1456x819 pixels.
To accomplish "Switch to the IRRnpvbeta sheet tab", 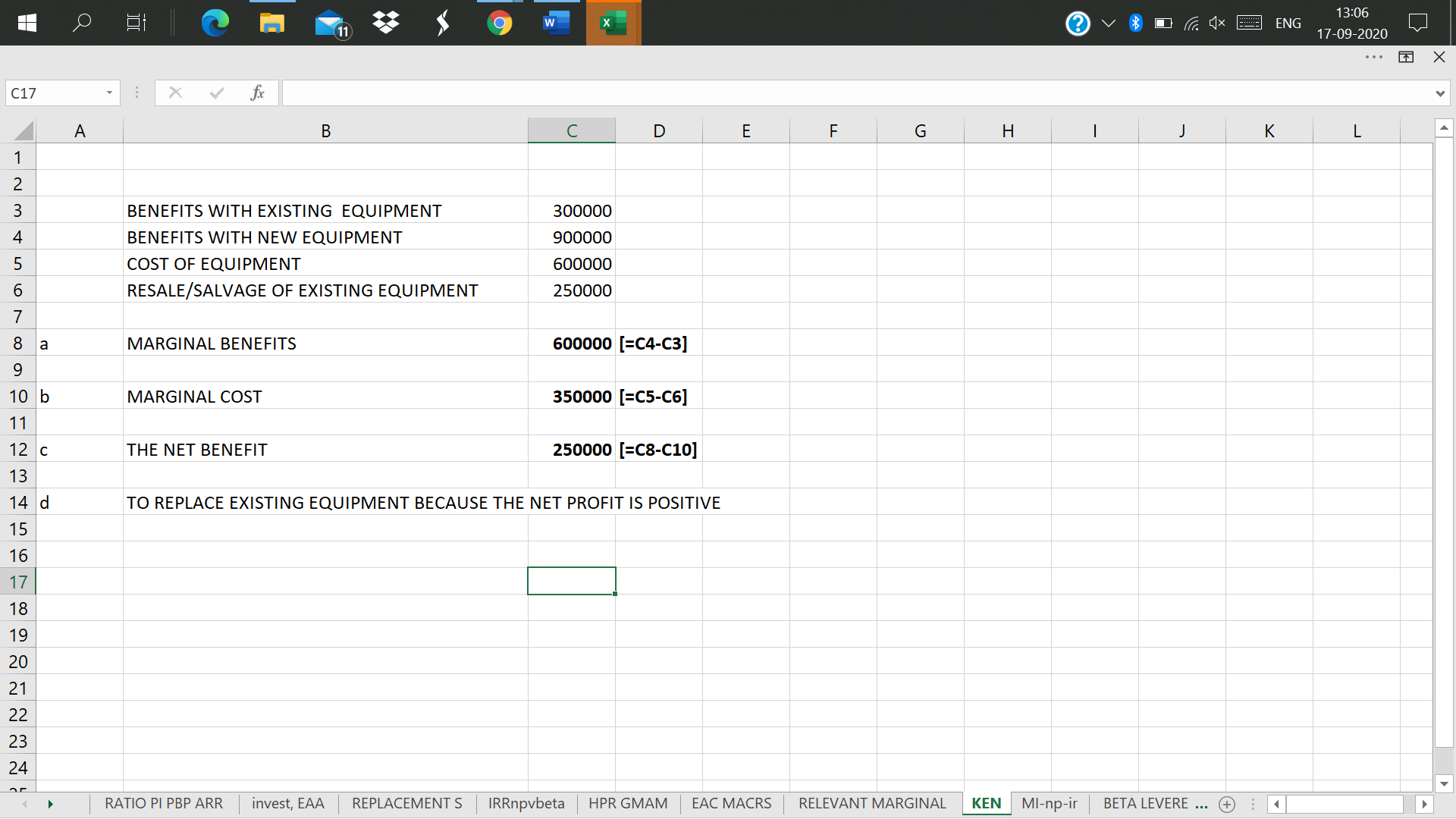I will (x=526, y=803).
